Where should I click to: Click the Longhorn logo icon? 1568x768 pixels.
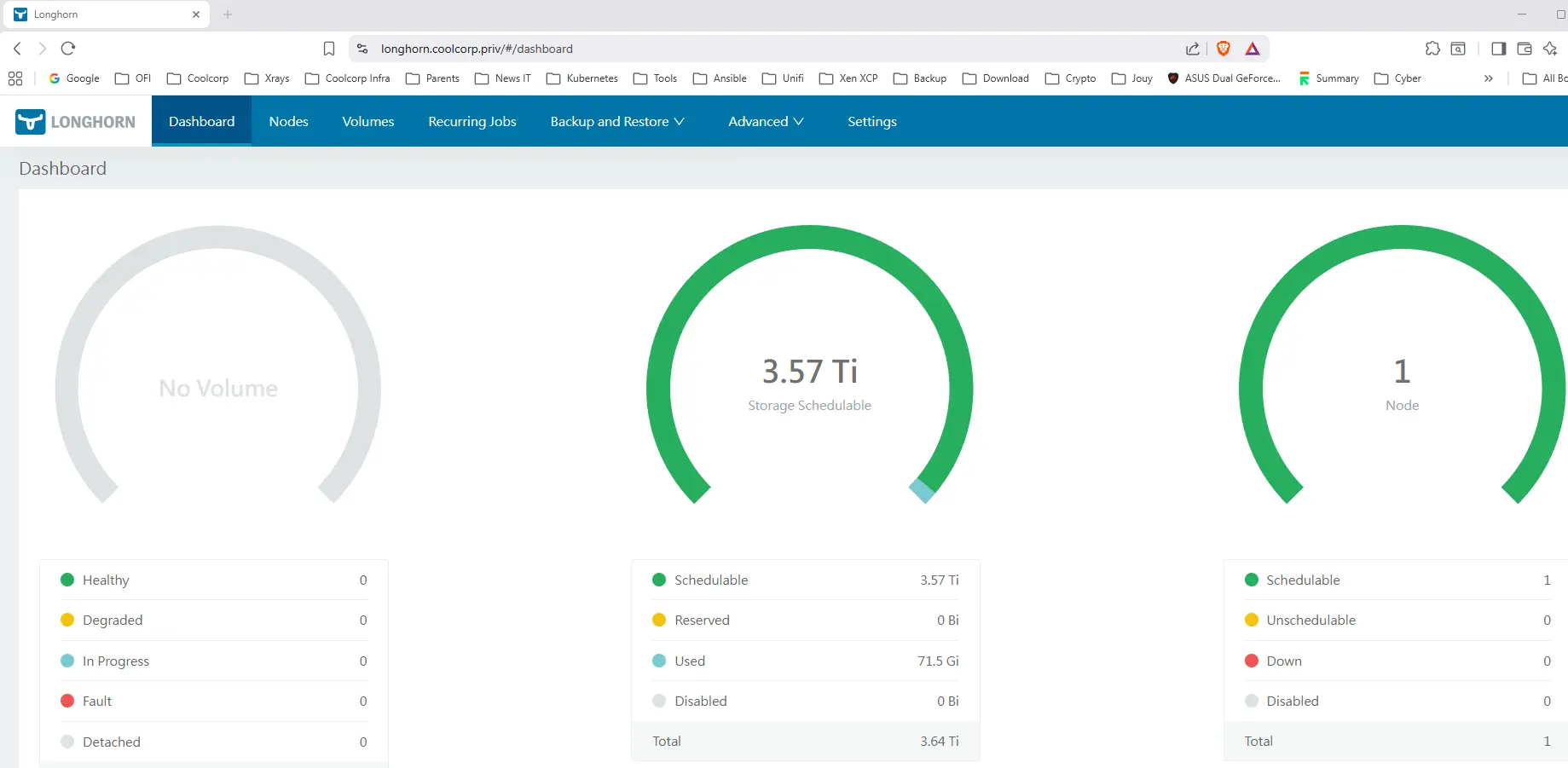click(31, 122)
